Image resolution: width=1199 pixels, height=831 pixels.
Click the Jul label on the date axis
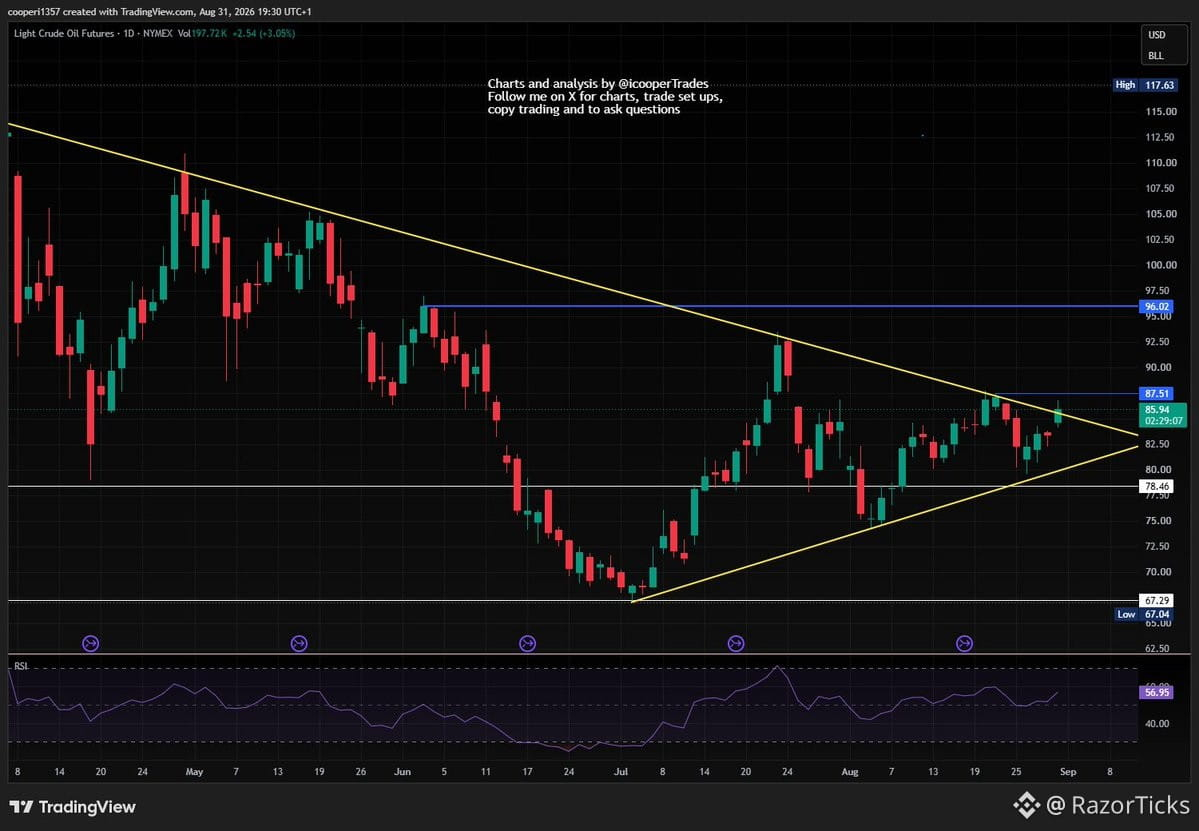(x=620, y=772)
